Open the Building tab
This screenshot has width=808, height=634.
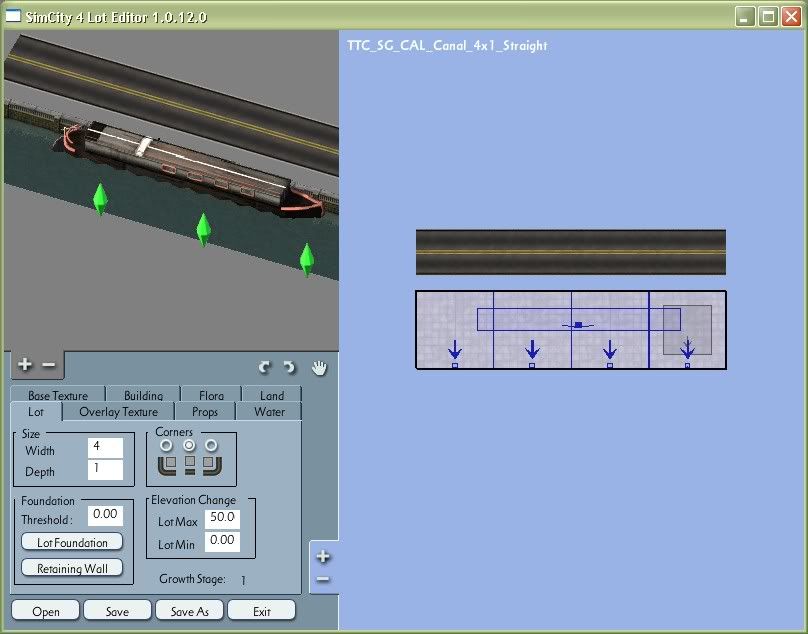pyautogui.click(x=143, y=394)
